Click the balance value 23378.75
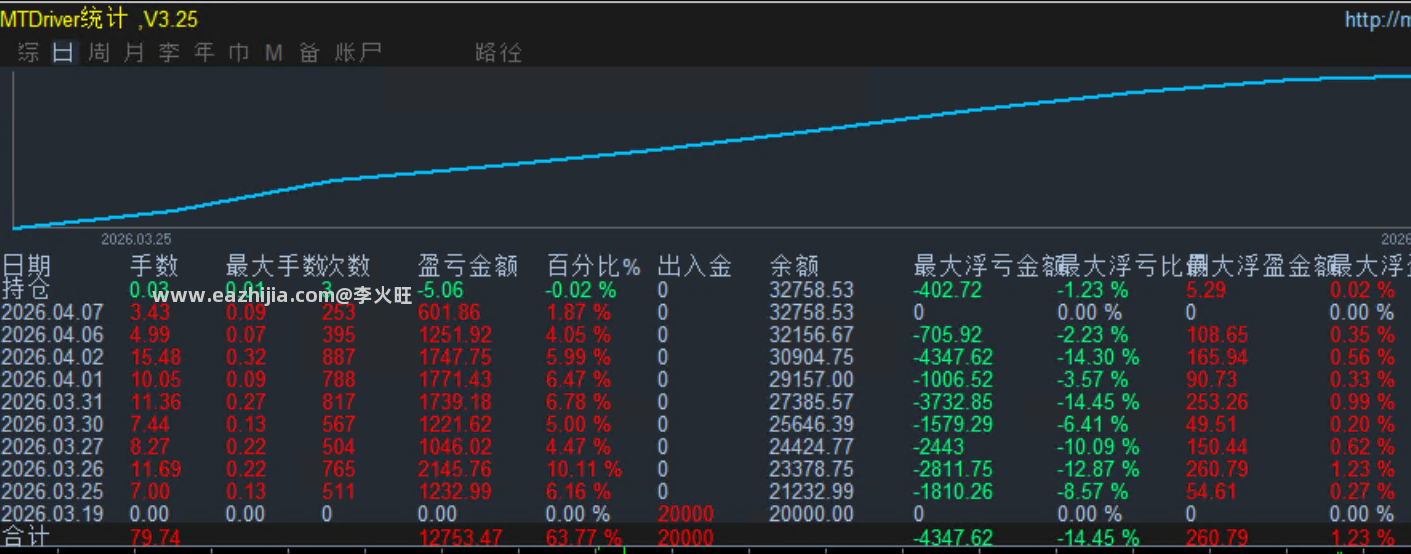 pos(812,469)
